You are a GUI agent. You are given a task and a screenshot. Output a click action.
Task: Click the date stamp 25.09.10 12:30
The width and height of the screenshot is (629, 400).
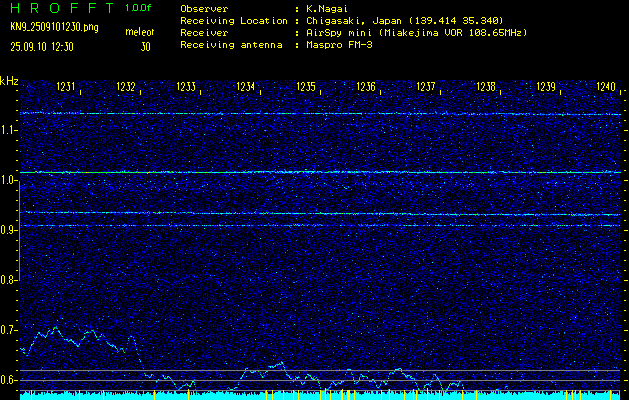coord(42,47)
